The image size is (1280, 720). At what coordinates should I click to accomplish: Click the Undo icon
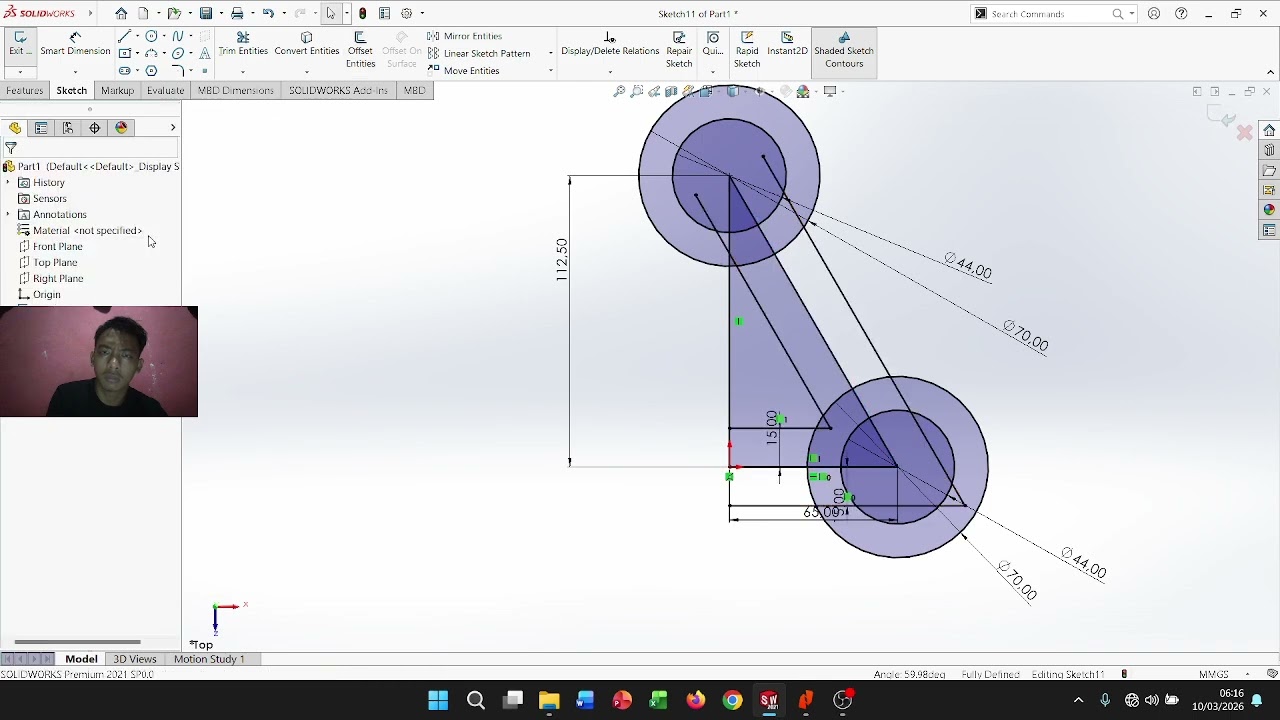268,13
